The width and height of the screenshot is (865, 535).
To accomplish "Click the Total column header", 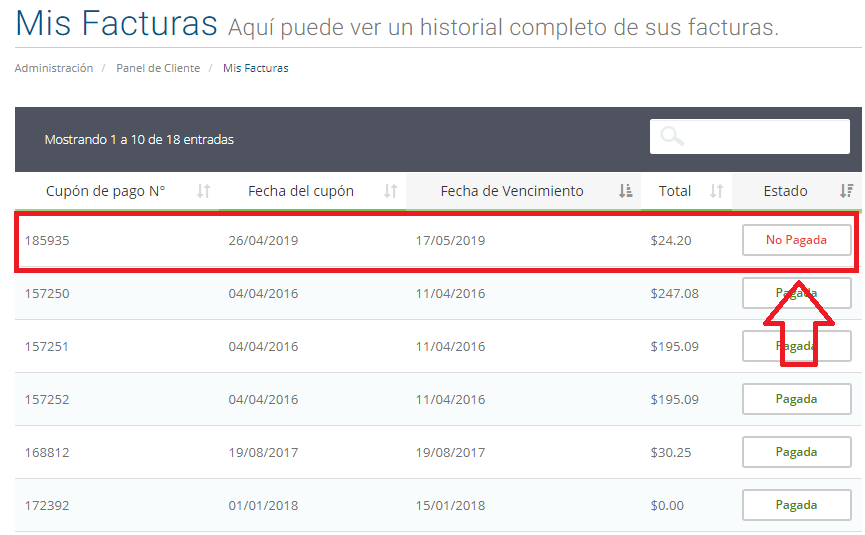I will pyautogui.click(x=686, y=191).
